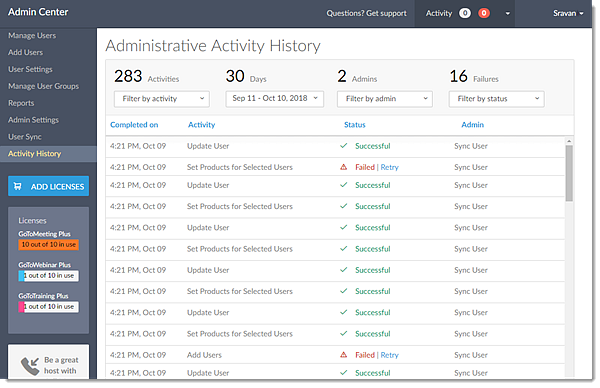The height and width of the screenshot is (388, 600).
Task: Click the GoToWebinar Plus license label
Action: point(44,265)
